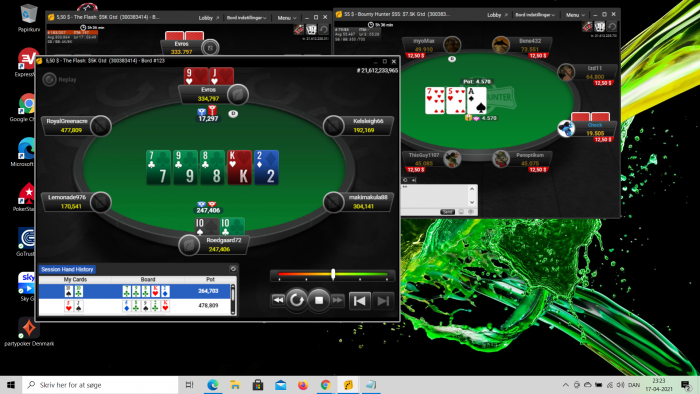Select the Session Hand History tab
The height and width of the screenshot is (394, 700).
coord(67,270)
